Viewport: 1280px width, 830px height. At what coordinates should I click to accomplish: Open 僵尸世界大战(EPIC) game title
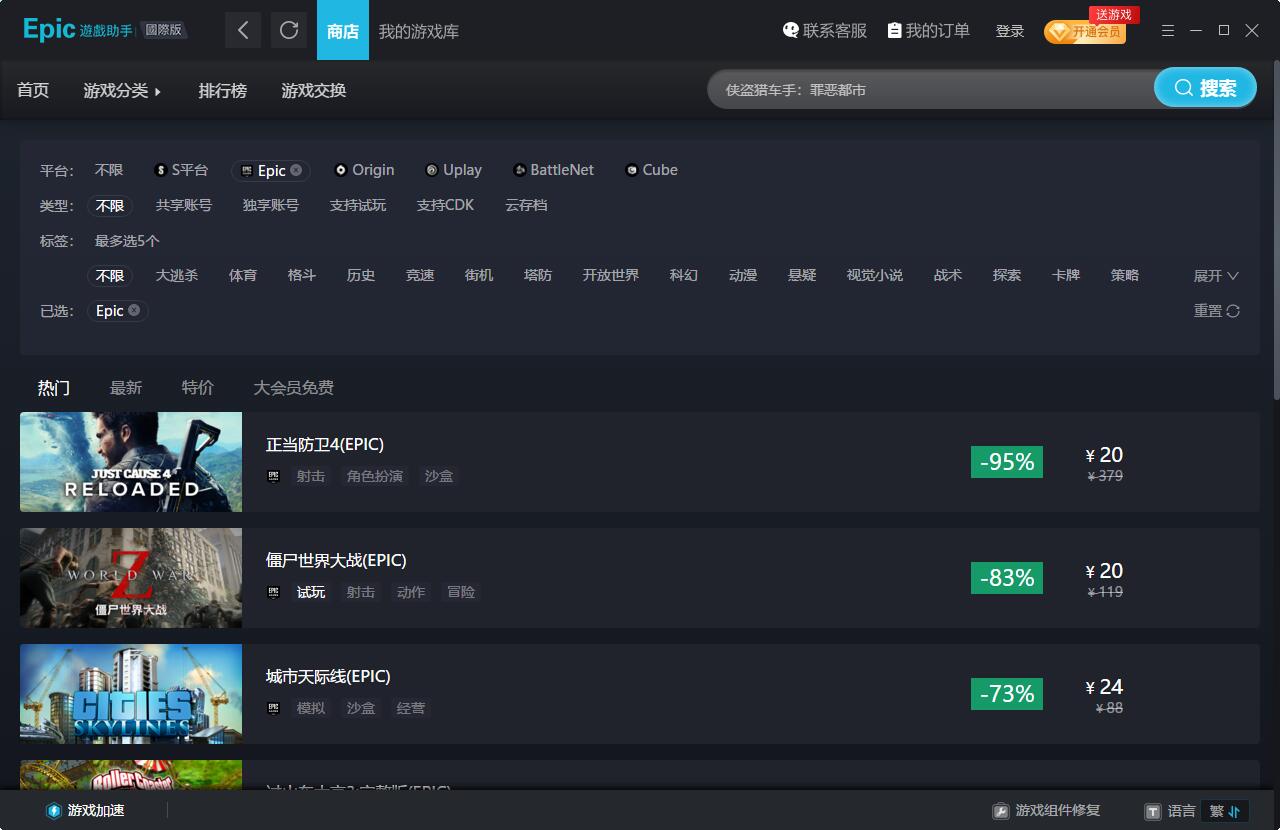tap(336, 560)
